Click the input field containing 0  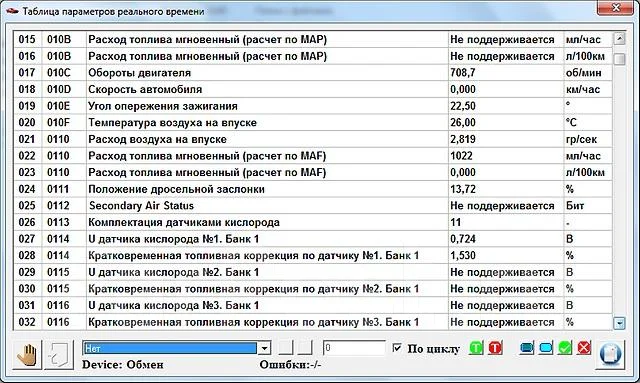(354, 348)
